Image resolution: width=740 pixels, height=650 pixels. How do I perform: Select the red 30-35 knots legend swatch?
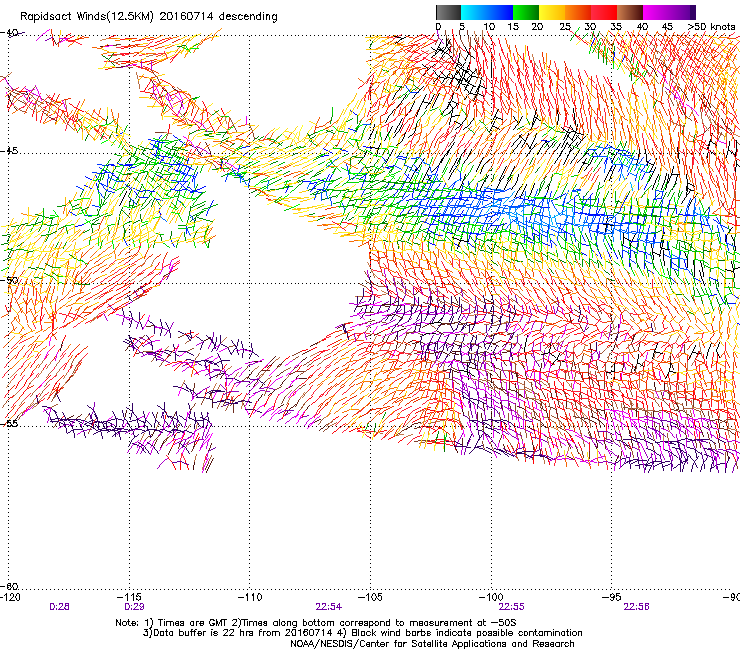click(604, 12)
